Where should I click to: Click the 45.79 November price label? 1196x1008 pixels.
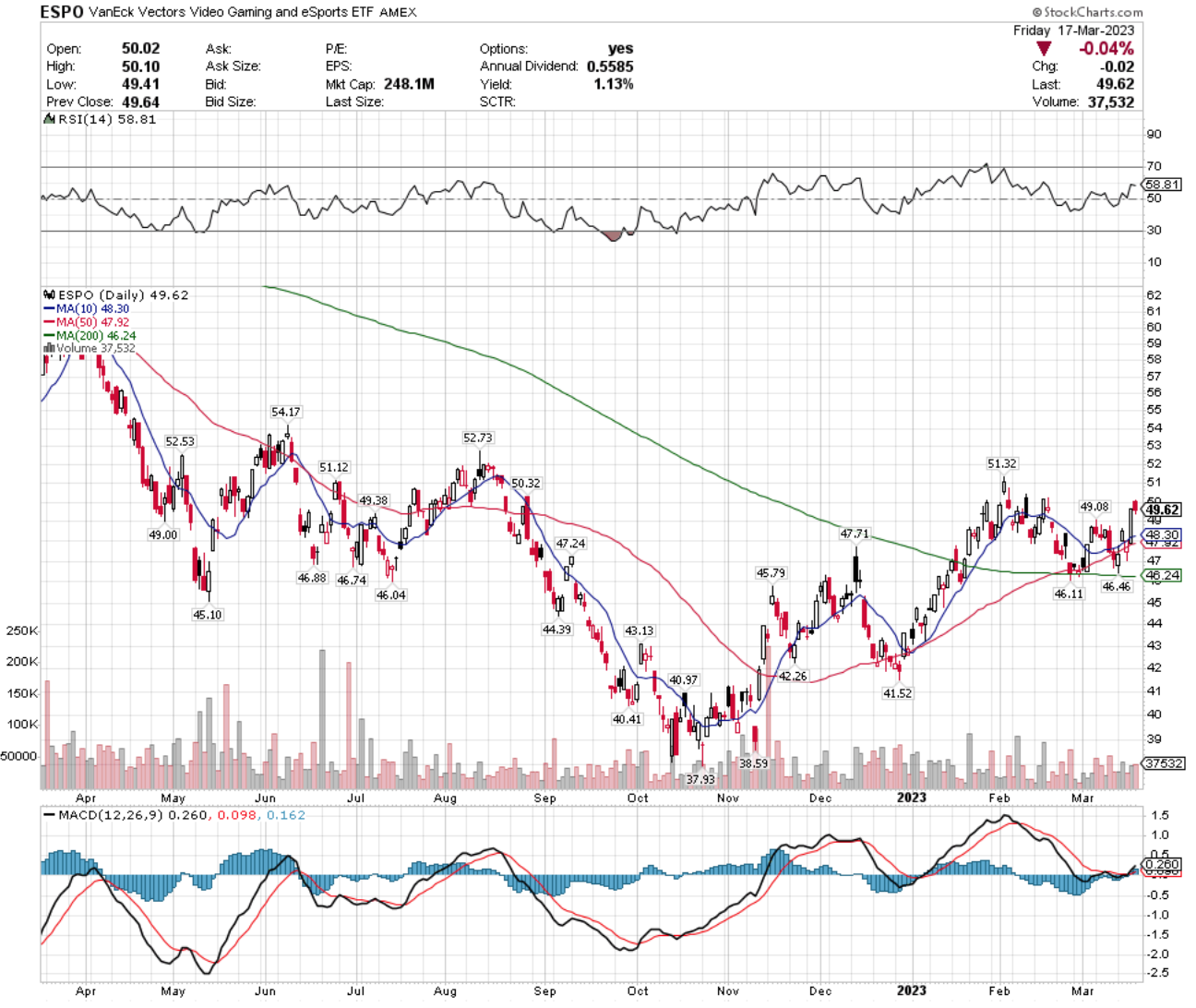click(771, 573)
